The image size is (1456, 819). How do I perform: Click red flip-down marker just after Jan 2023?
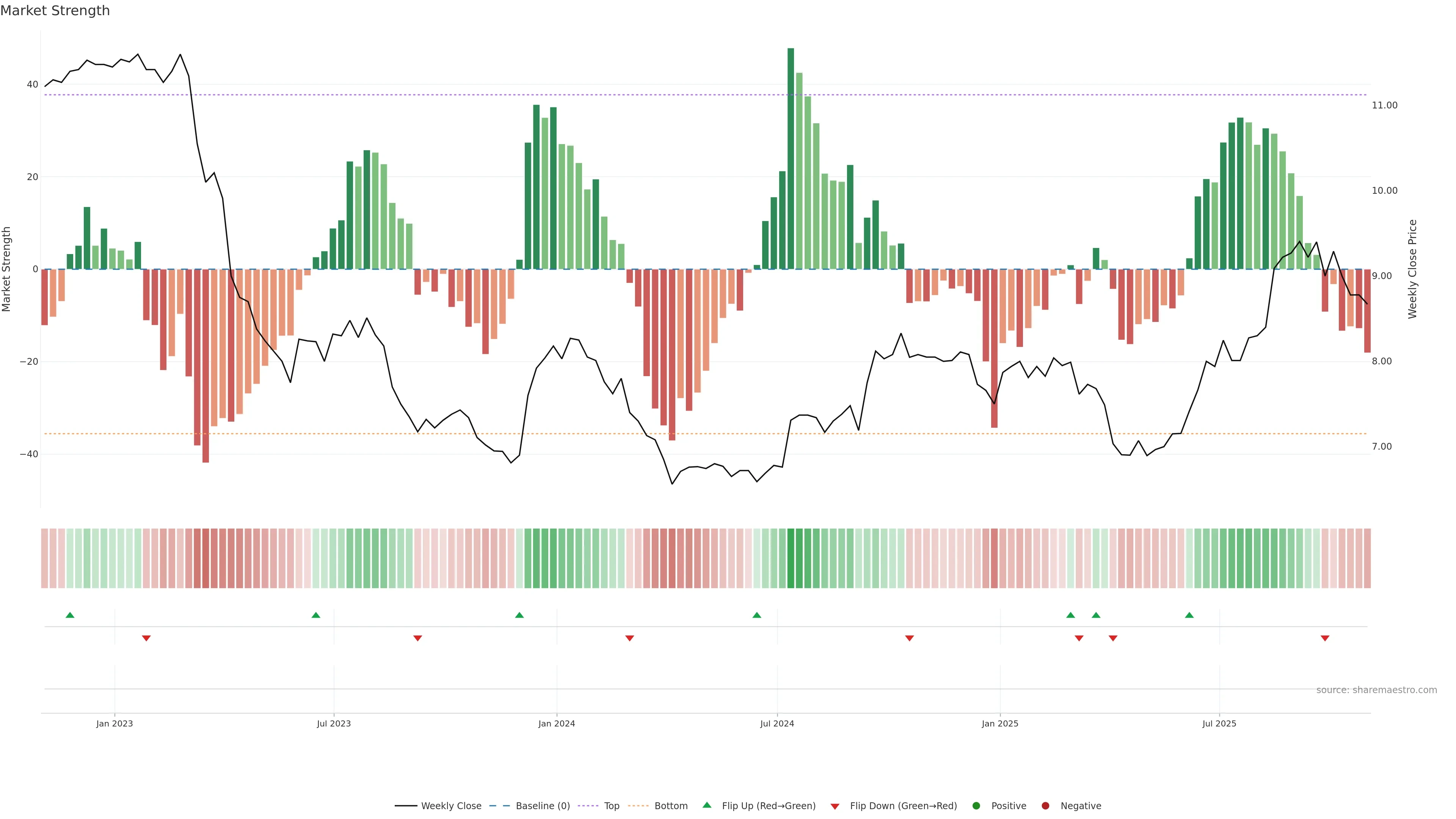(146, 638)
